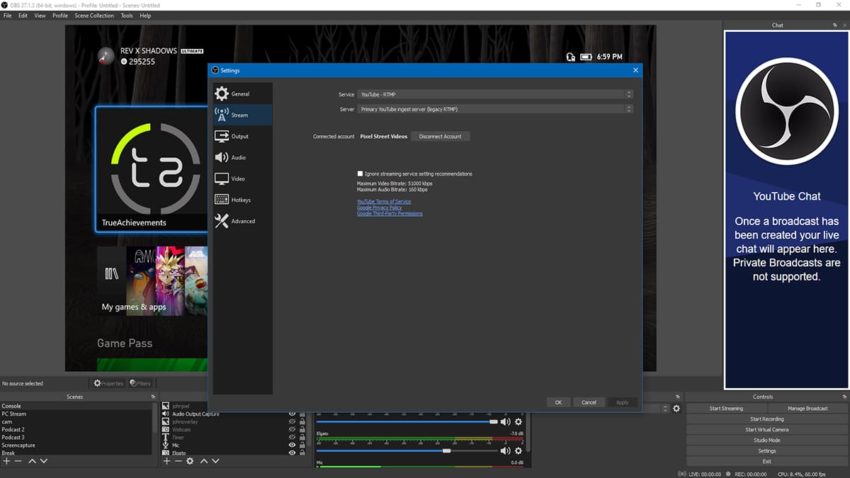Open Stream settings tab
850x478 pixels.
[x=243, y=115]
